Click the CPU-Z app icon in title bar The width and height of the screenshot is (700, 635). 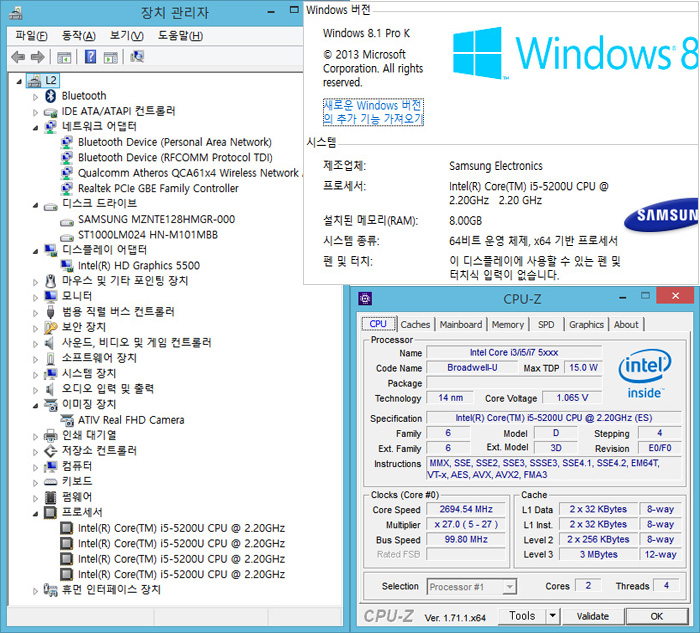click(x=365, y=299)
